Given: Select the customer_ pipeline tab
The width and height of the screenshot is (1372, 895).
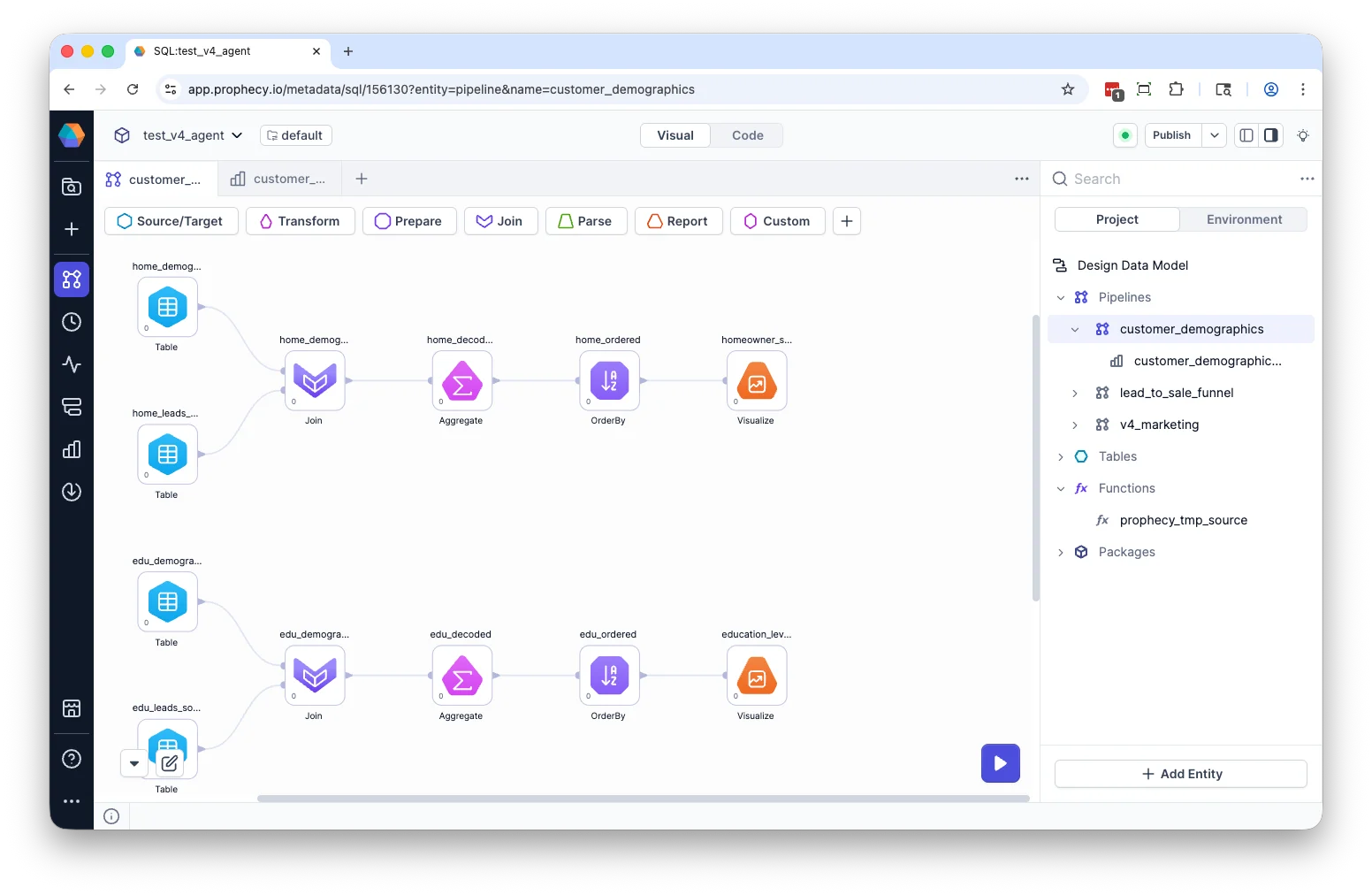Looking at the screenshot, I should click(154, 180).
